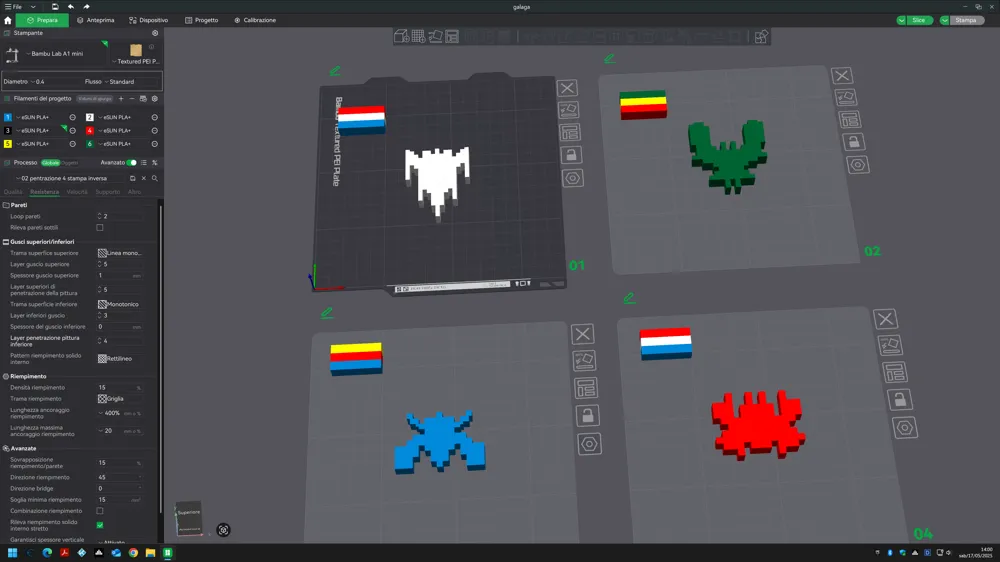Click filament 5 yellow color swatch
This screenshot has height=562, width=1000.
tap(8, 144)
